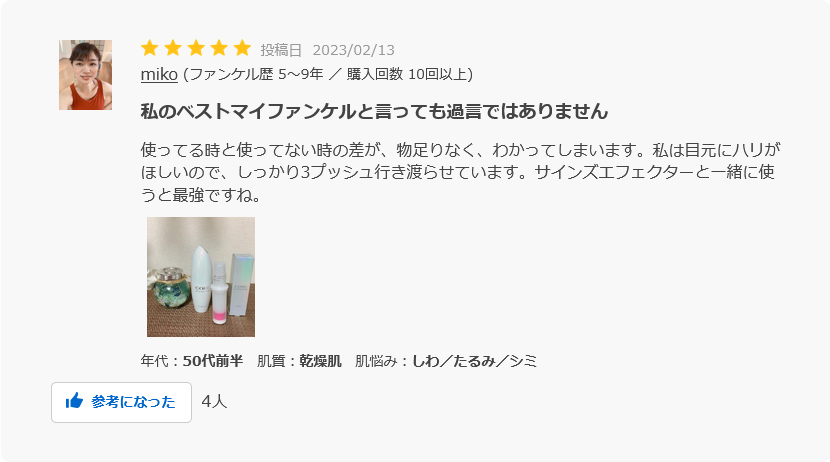Click the 4人 helpful count
Viewport: 830px width, 462px height.
[x=214, y=402]
